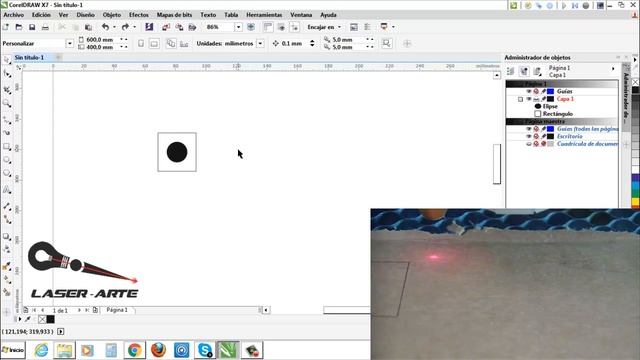This screenshot has width=640, height=360.
Task: Click the Página 1 page tab
Action: [117, 310]
